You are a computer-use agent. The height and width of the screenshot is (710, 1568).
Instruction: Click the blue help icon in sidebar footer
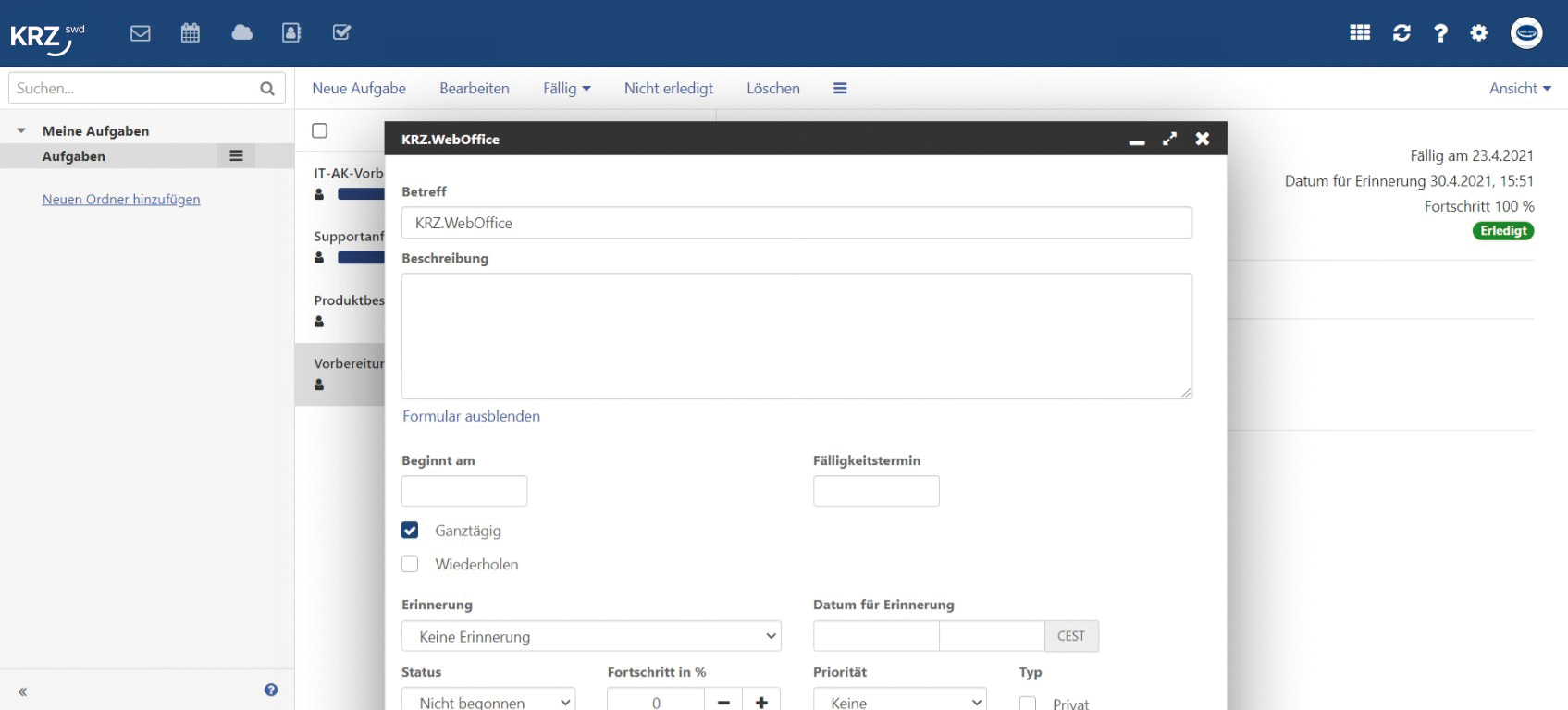click(271, 690)
